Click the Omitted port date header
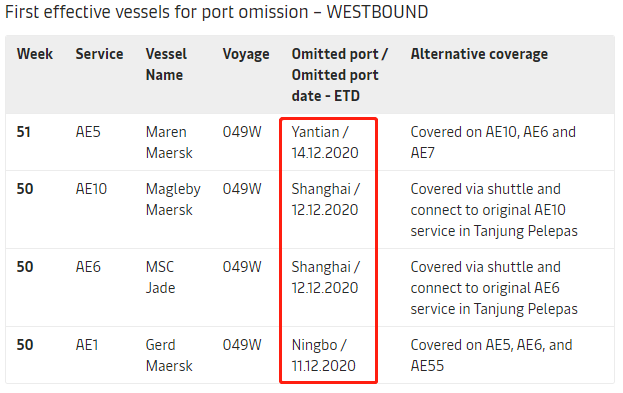The width and height of the screenshot is (623, 393). [340, 75]
